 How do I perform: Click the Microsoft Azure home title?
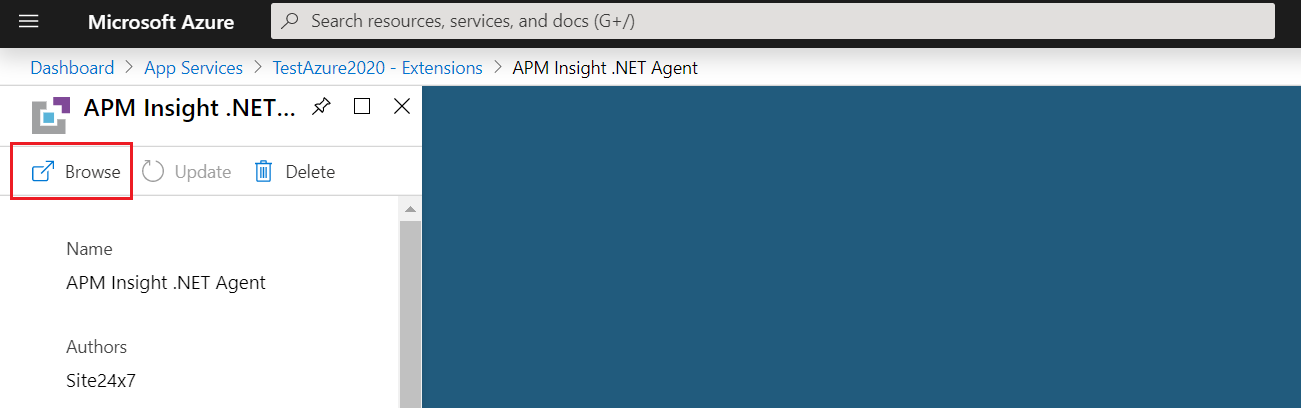coord(161,21)
